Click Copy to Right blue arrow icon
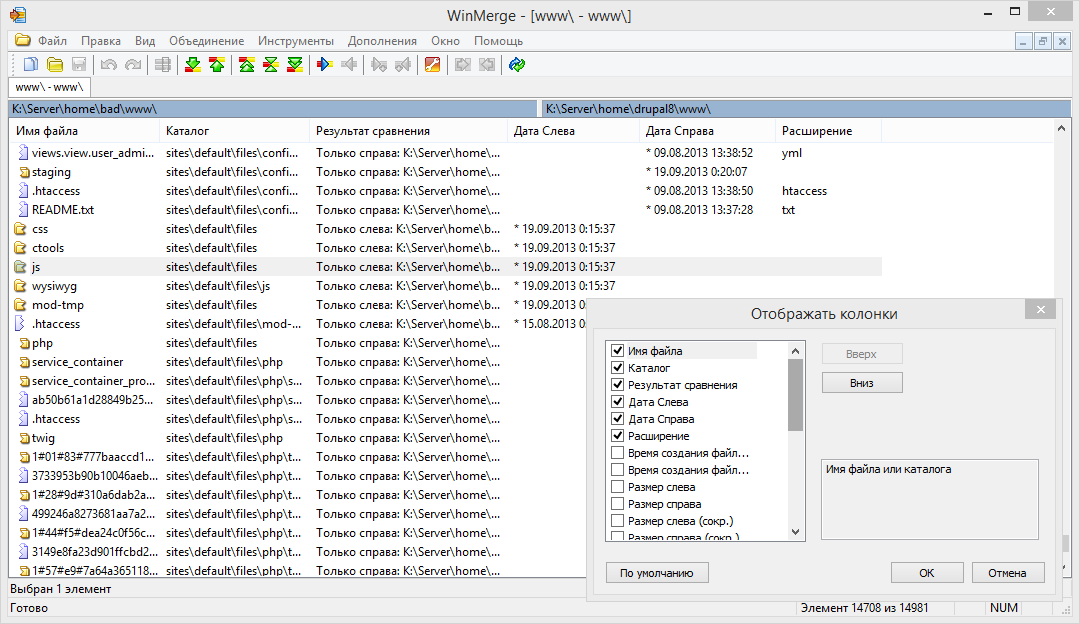1080x624 pixels. 324,65
